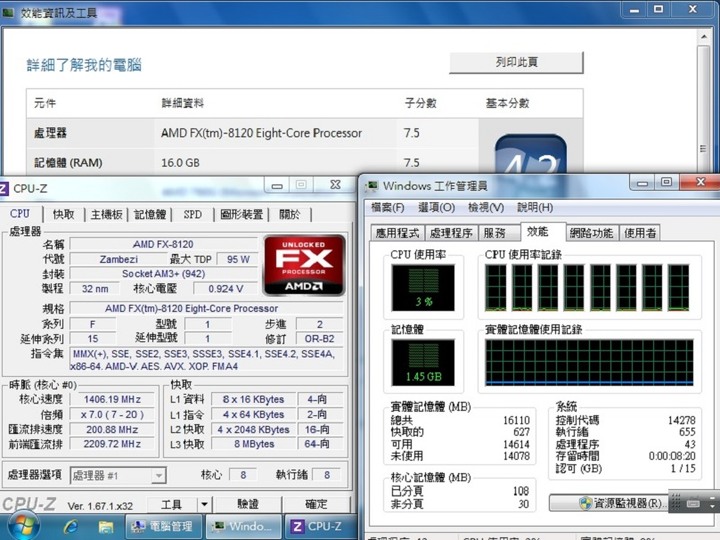720x540 pixels.
Task: Switch to the 處理程序 tab
Action: 451,233
